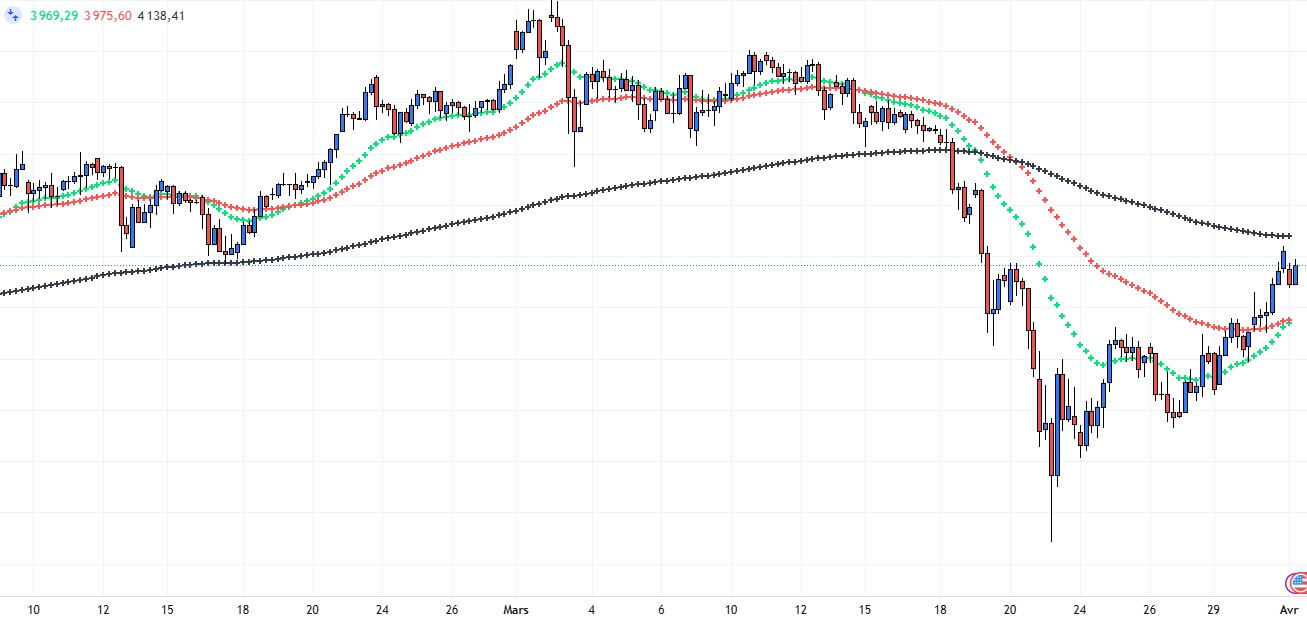Screen dimensions: 1307x620
Task: Select the 6 date label on time axis
Action: (661, 609)
